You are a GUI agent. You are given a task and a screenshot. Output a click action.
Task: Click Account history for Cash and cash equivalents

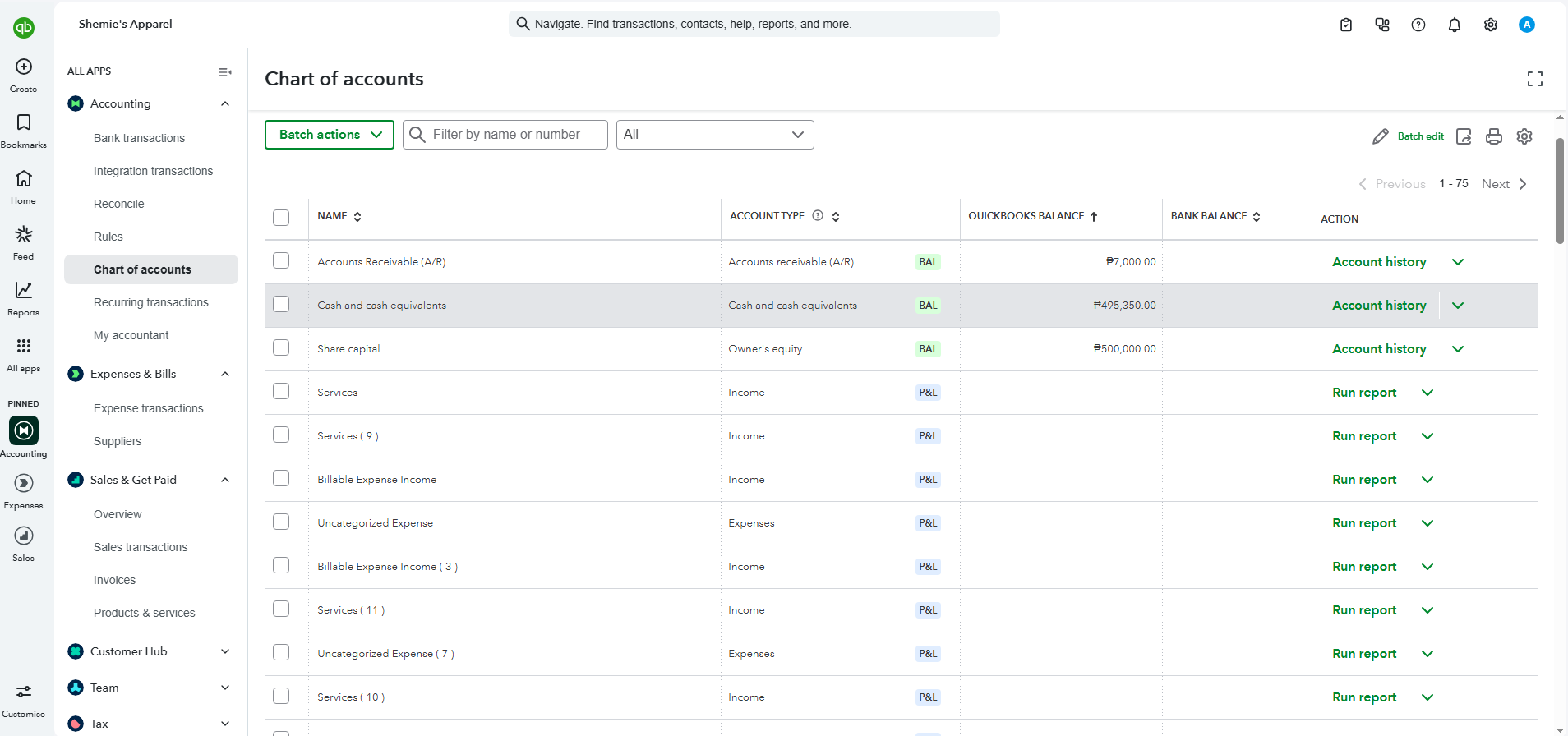(x=1379, y=306)
